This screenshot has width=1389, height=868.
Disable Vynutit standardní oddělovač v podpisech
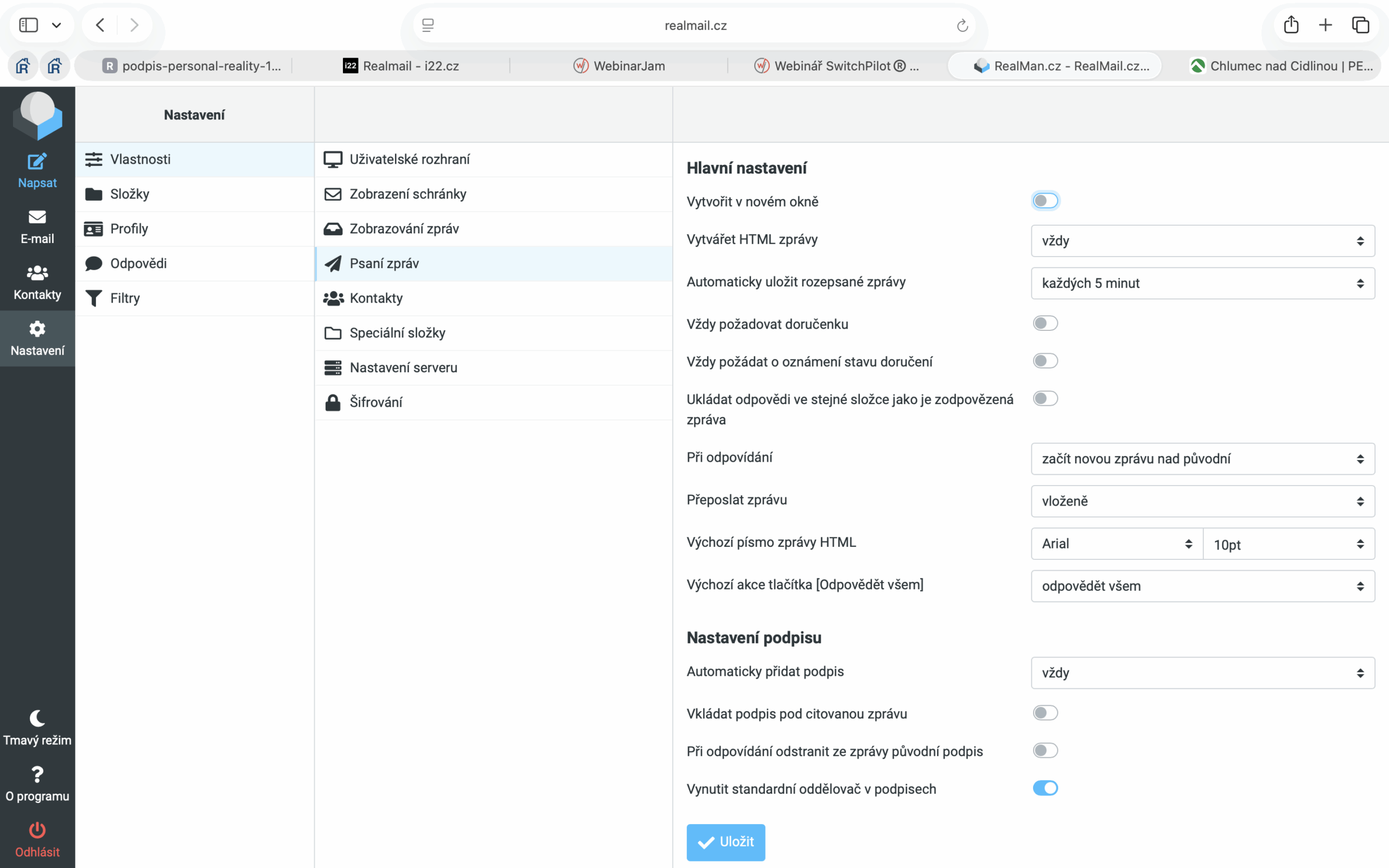coord(1045,788)
